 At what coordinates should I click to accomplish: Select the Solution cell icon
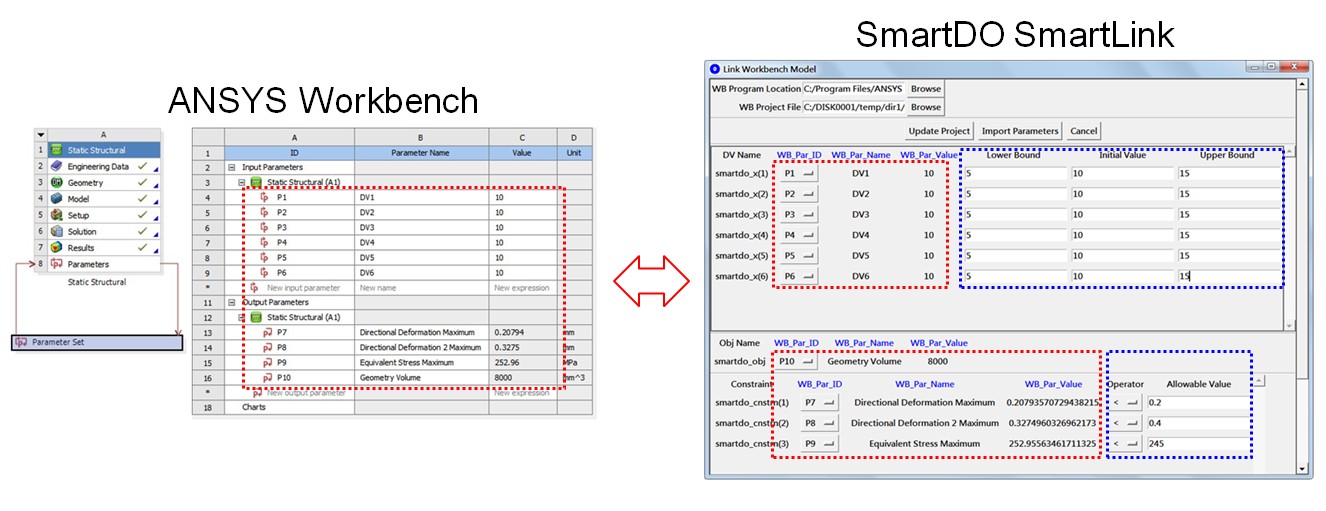coord(57,231)
